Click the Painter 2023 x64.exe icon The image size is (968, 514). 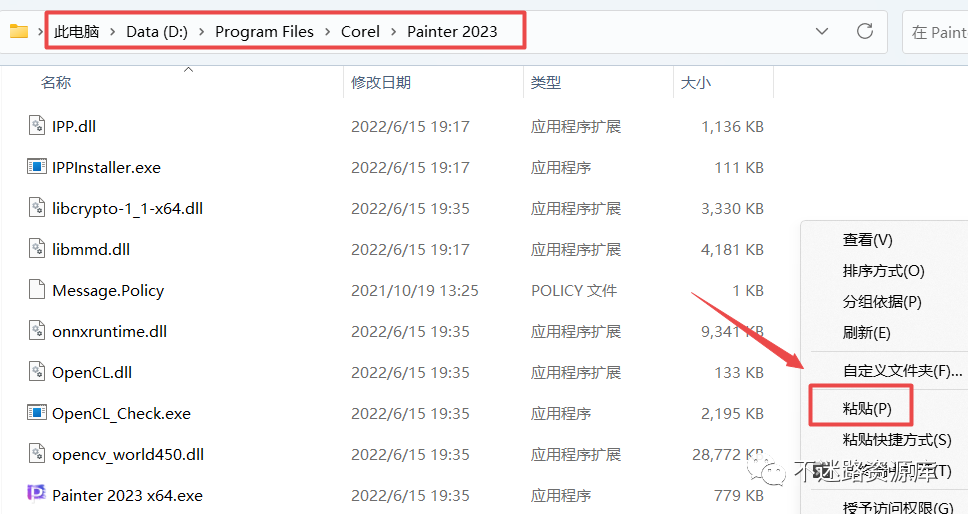(37, 494)
